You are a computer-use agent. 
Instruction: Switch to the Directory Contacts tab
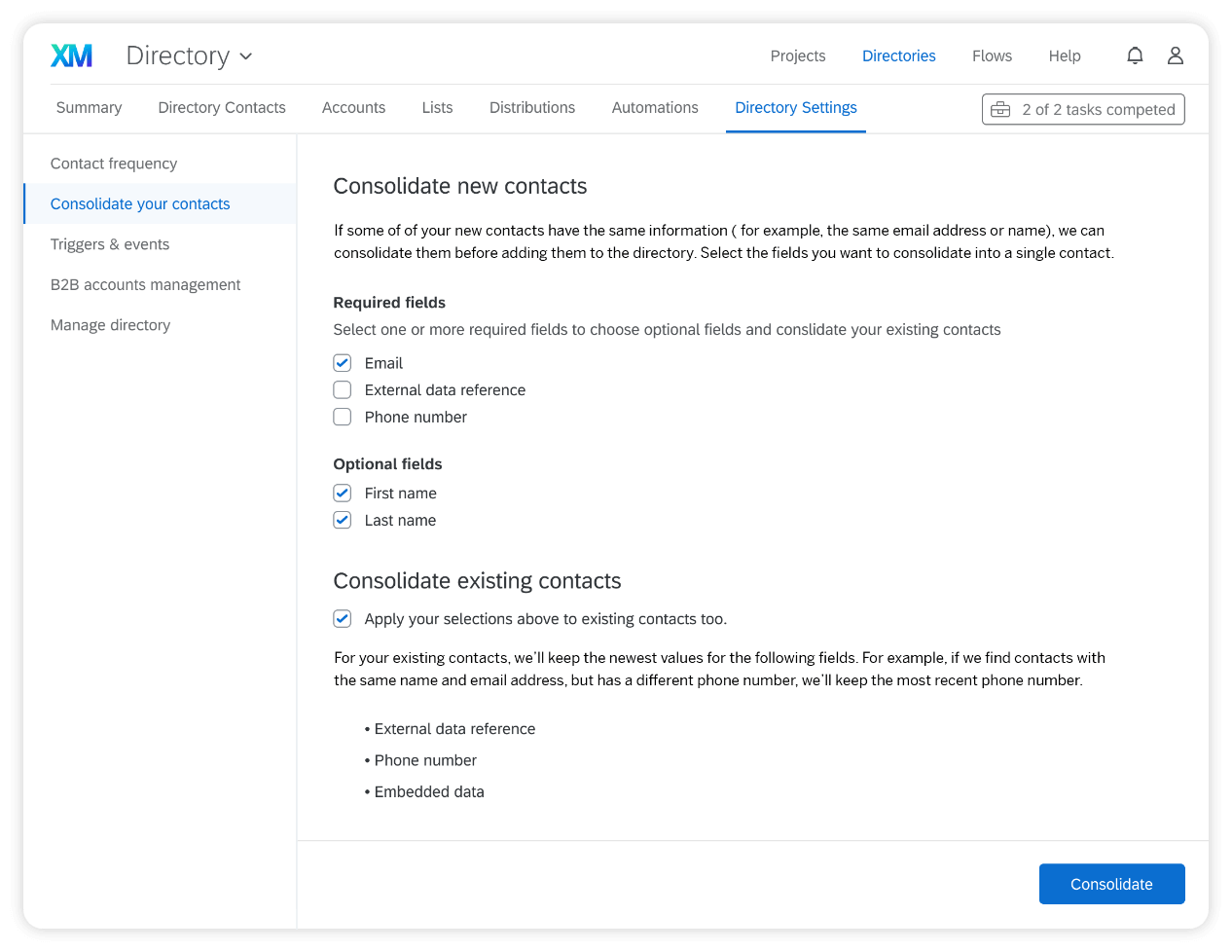[222, 108]
